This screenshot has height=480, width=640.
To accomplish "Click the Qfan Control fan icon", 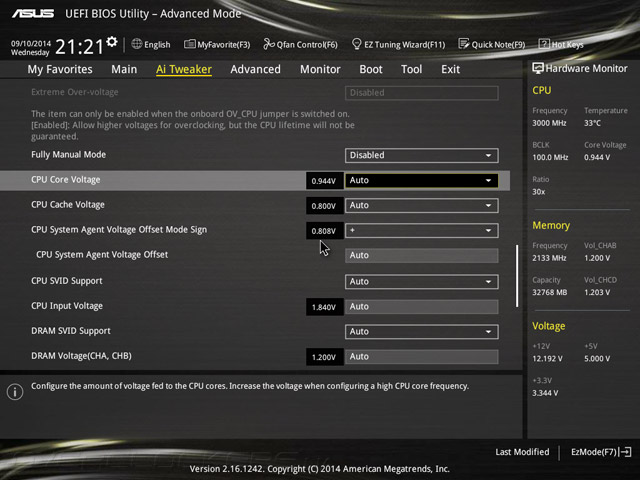I will [x=269, y=44].
